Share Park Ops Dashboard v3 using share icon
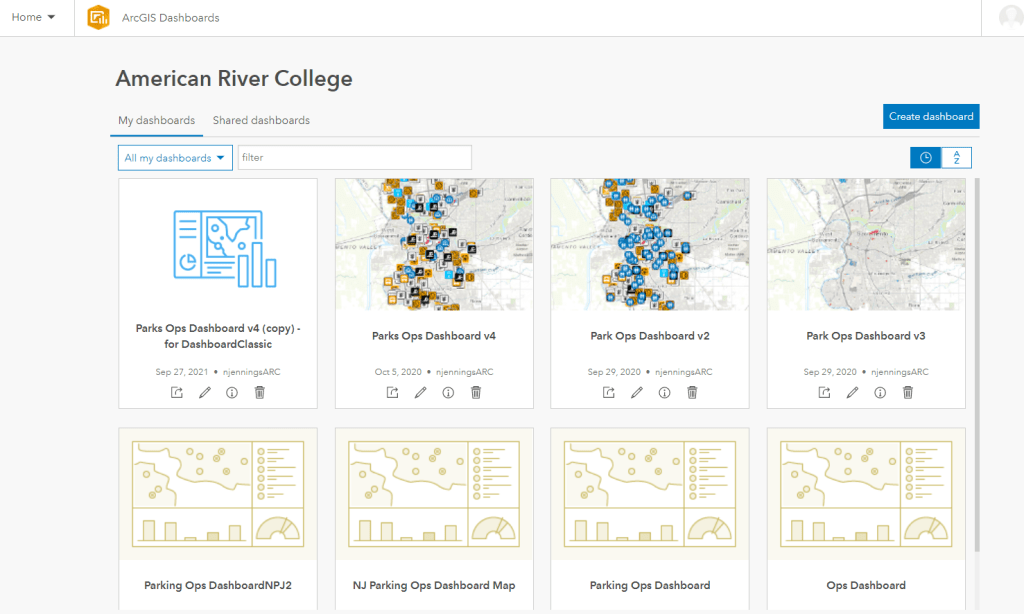 click(825, 393)
